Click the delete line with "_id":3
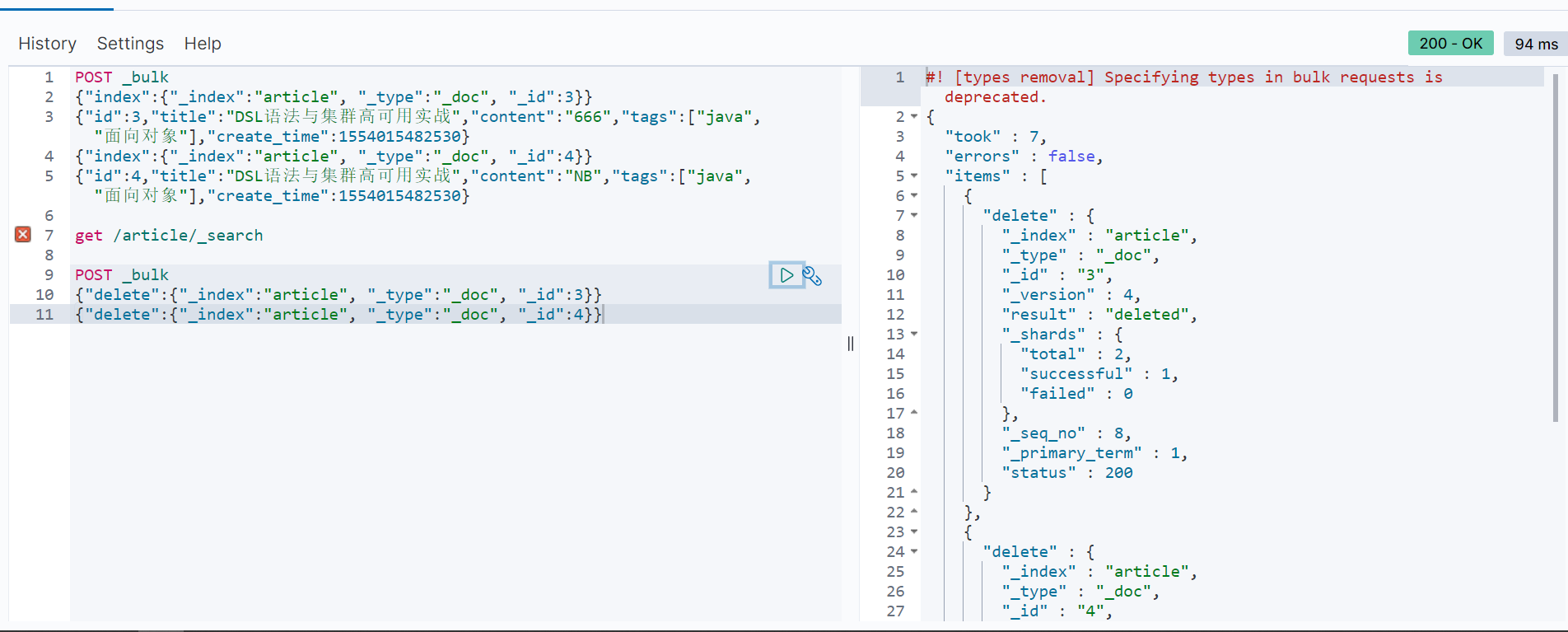The height and width of the screenshot is (632, 1568). (338, 295)
